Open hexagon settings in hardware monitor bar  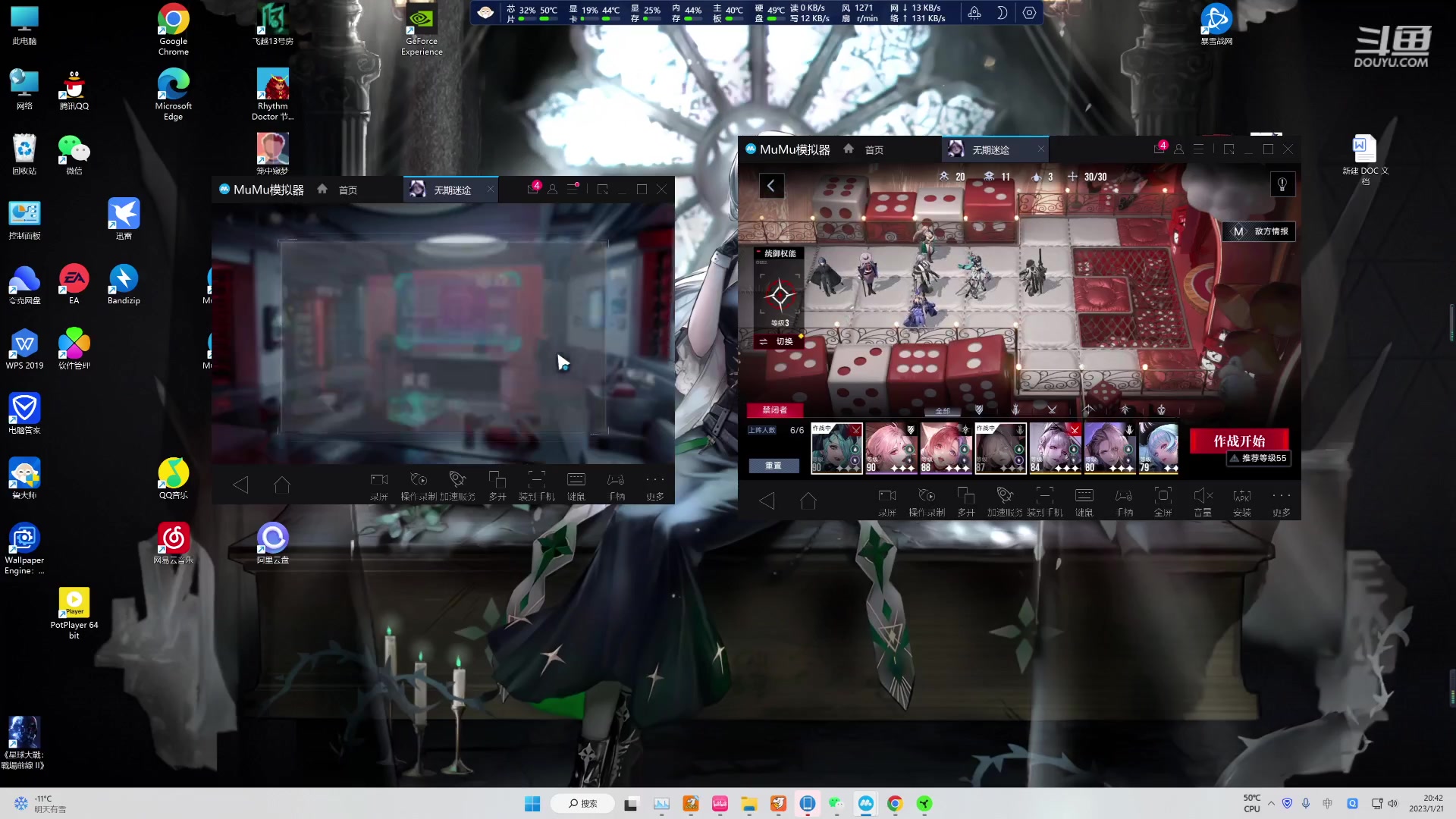click(1029, 13)
